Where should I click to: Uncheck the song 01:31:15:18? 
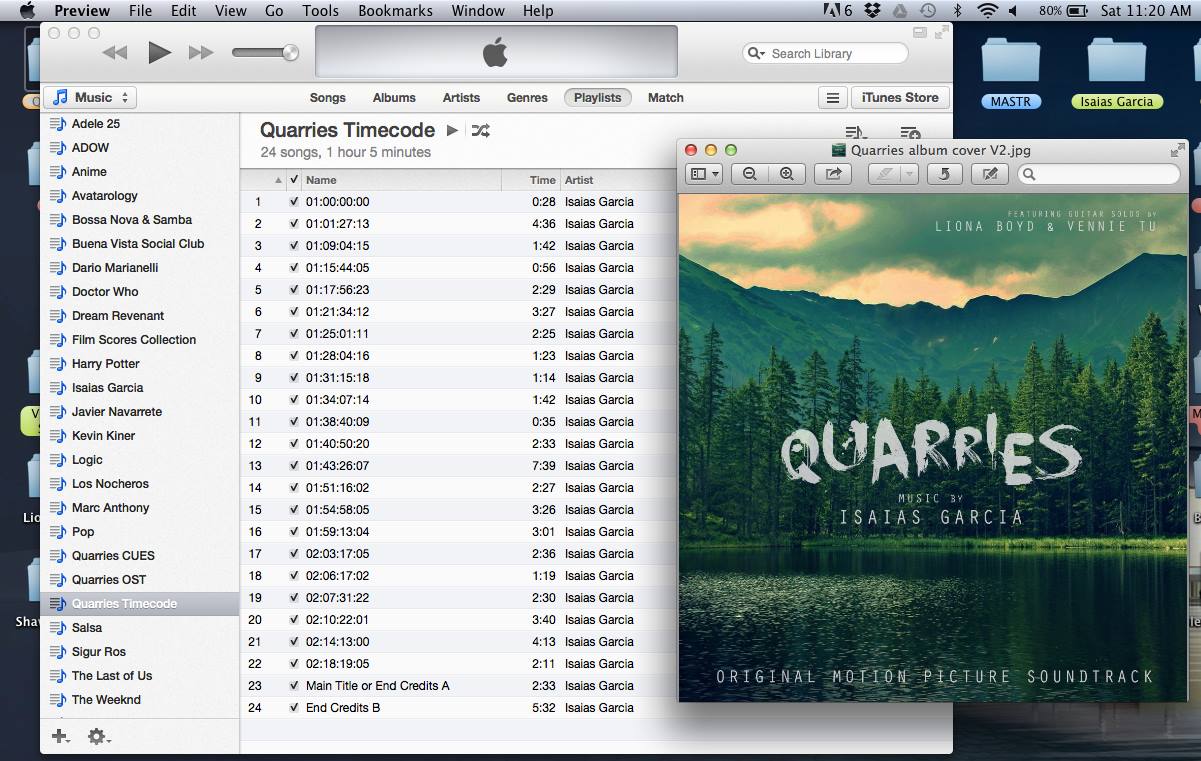coord(294,378)
